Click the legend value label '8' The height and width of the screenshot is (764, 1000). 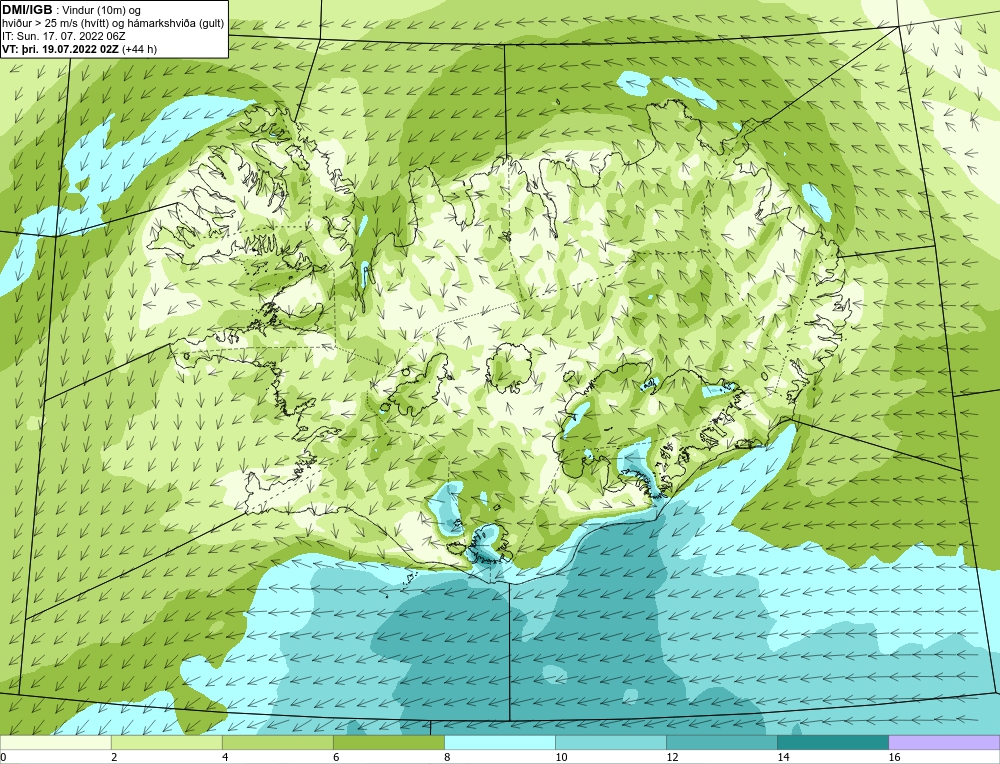(447, 757)
